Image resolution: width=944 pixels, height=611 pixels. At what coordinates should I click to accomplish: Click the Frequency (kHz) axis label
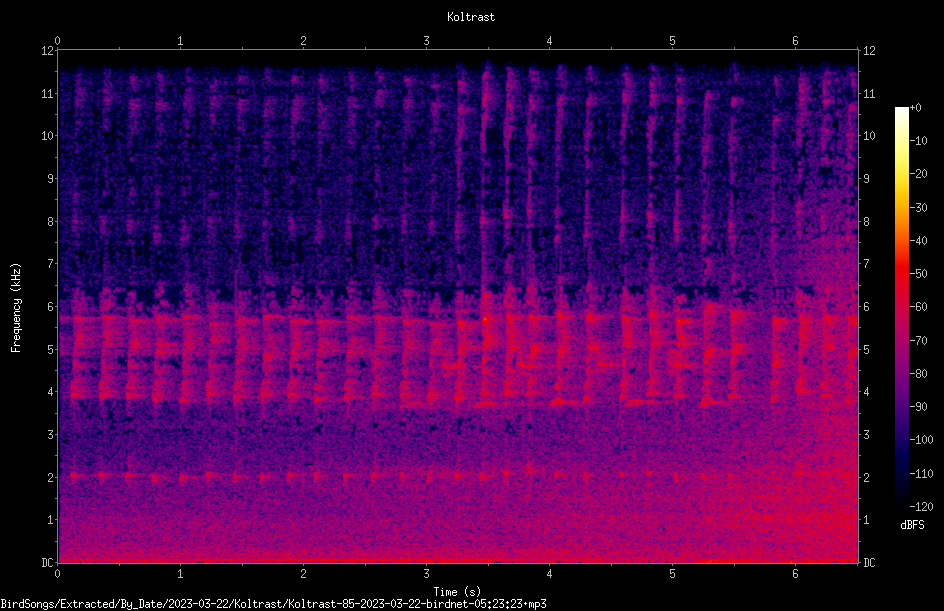[x=16, y=307]
